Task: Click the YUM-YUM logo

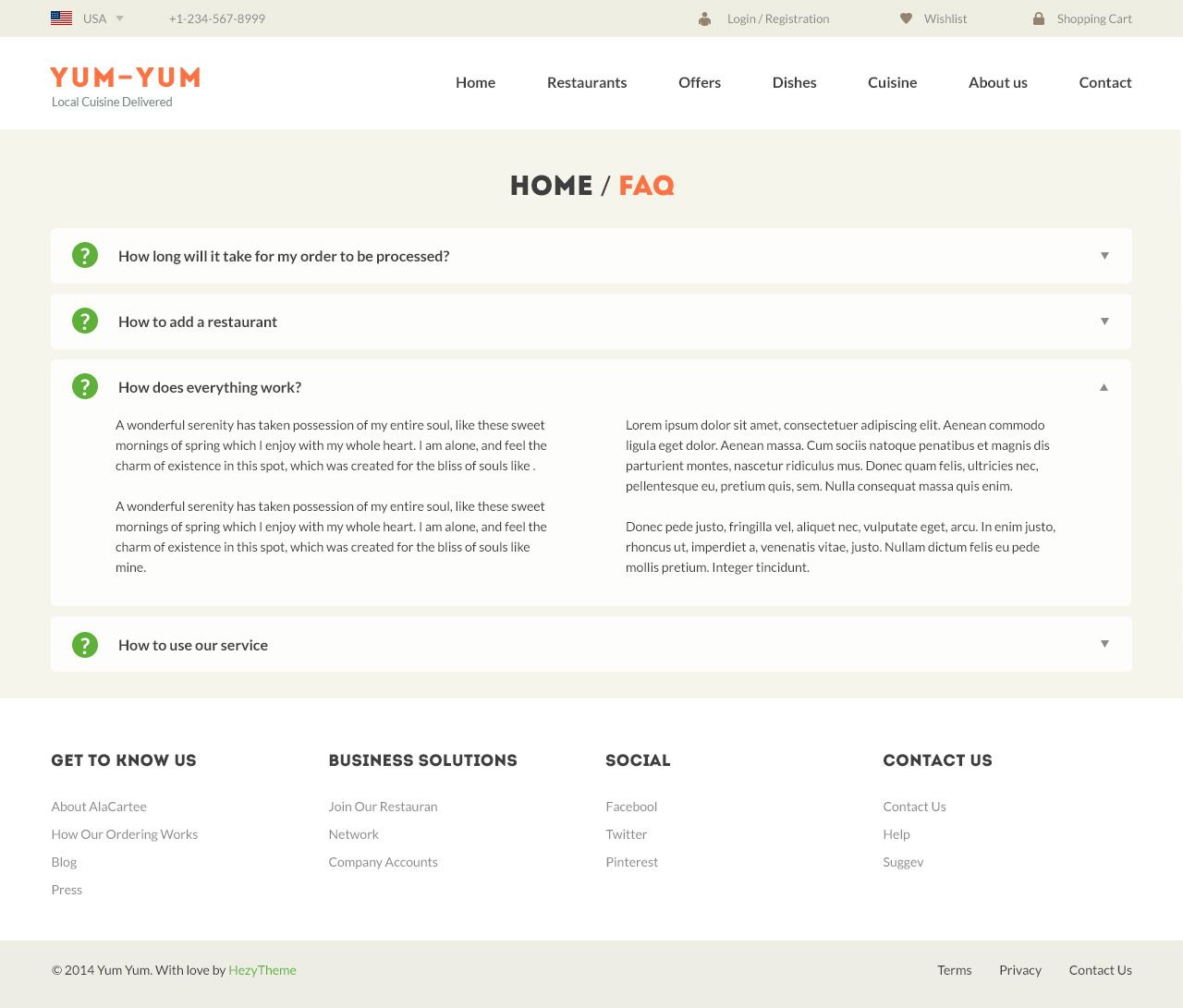Action: point(126,78)
